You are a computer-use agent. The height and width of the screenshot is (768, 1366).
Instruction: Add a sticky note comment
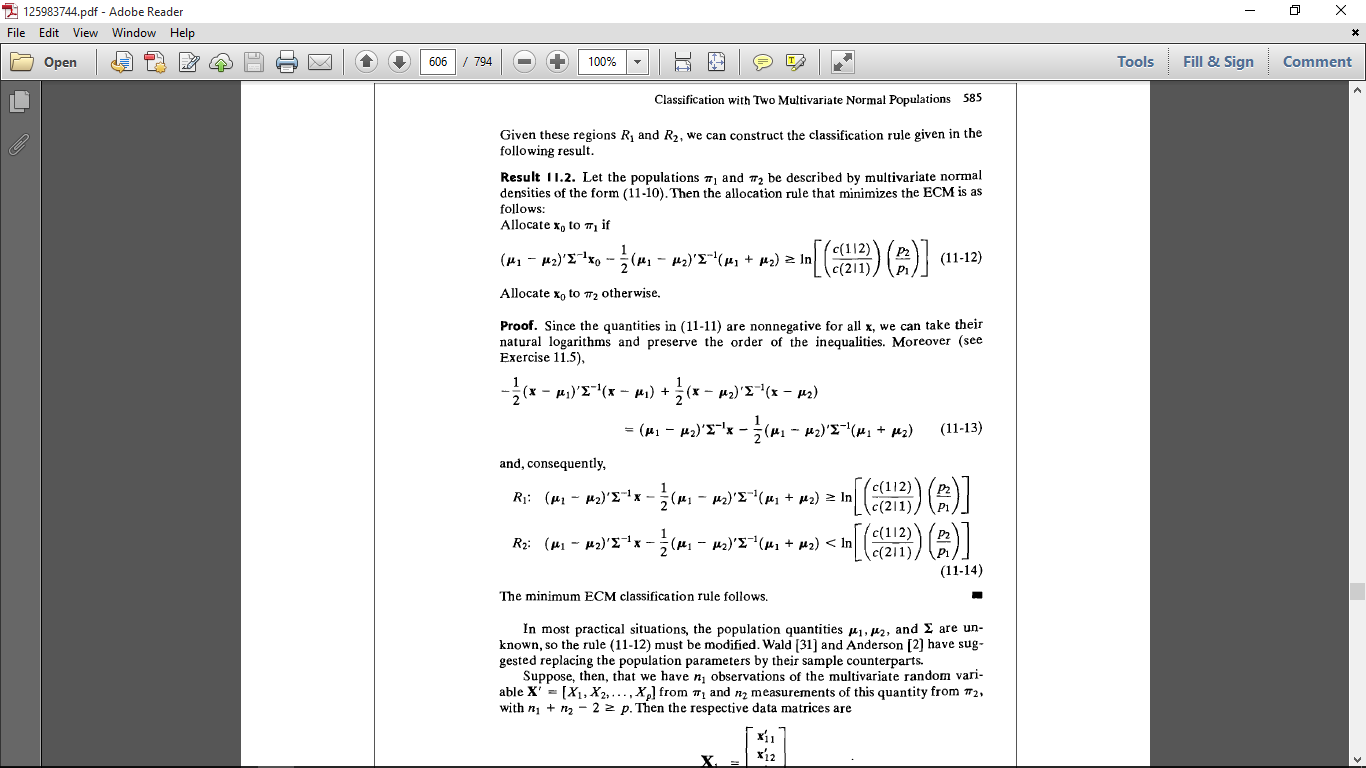[x=763, y=62]
